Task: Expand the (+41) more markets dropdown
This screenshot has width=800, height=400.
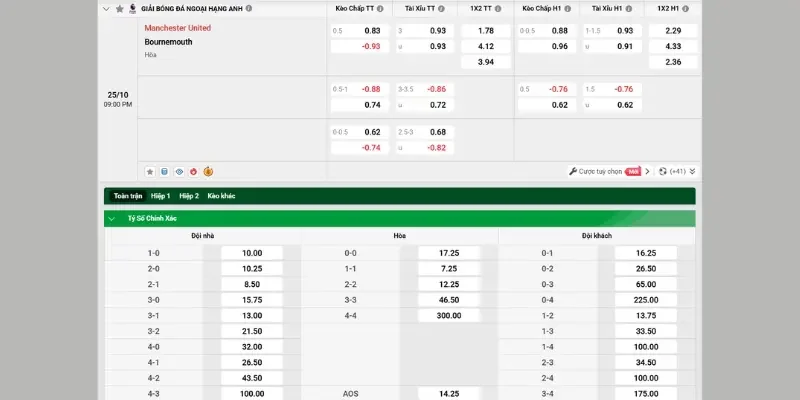Action: click(677, 171)
